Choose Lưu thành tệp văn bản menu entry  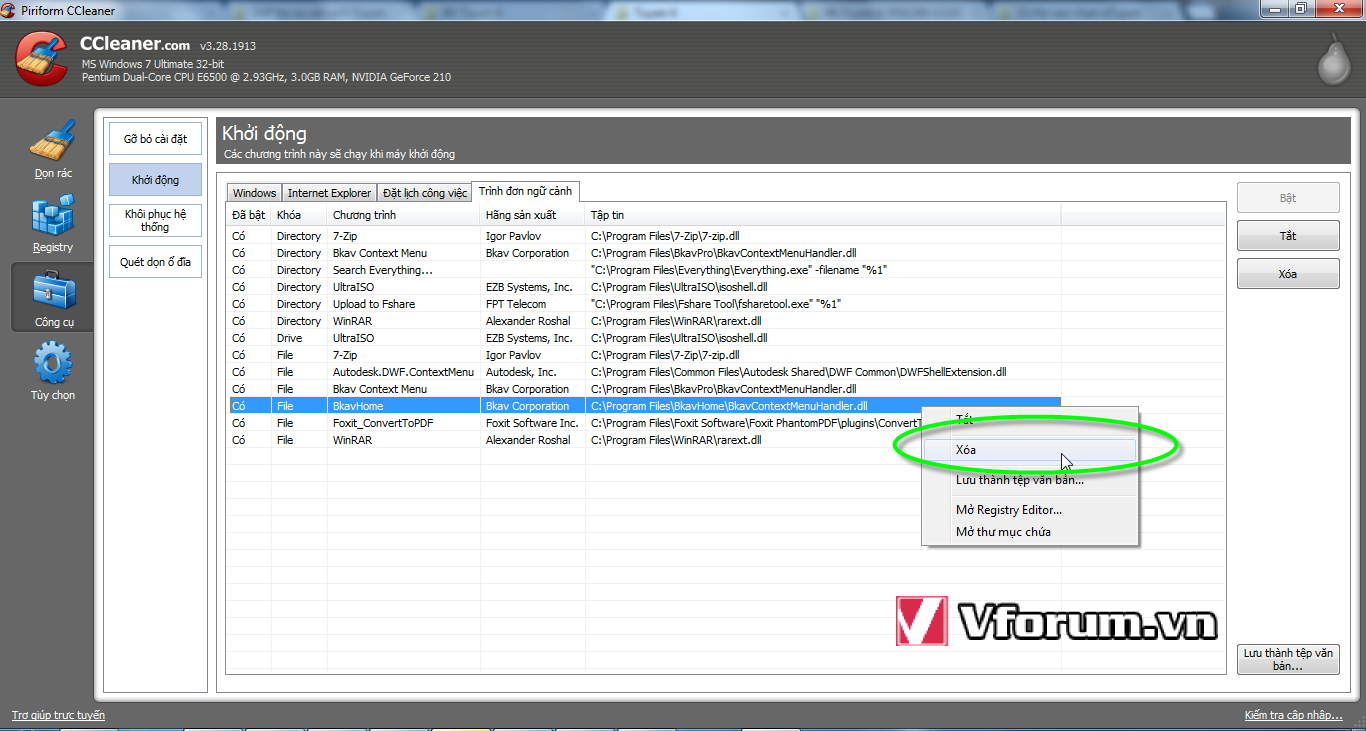coord(1030,480)
